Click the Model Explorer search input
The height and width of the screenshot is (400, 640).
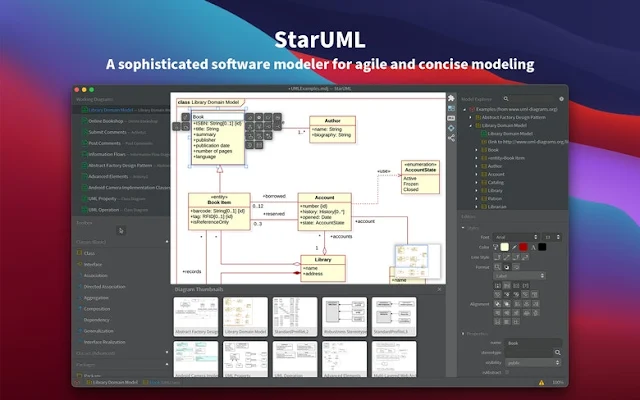coord(532,99)
